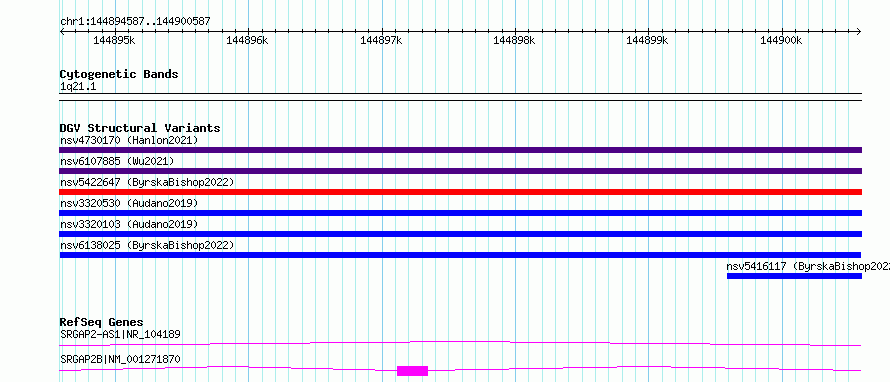Select the DGV Structural Variants track heading
The height and width of the screenshot is (382, 890).
pos(140,128)
